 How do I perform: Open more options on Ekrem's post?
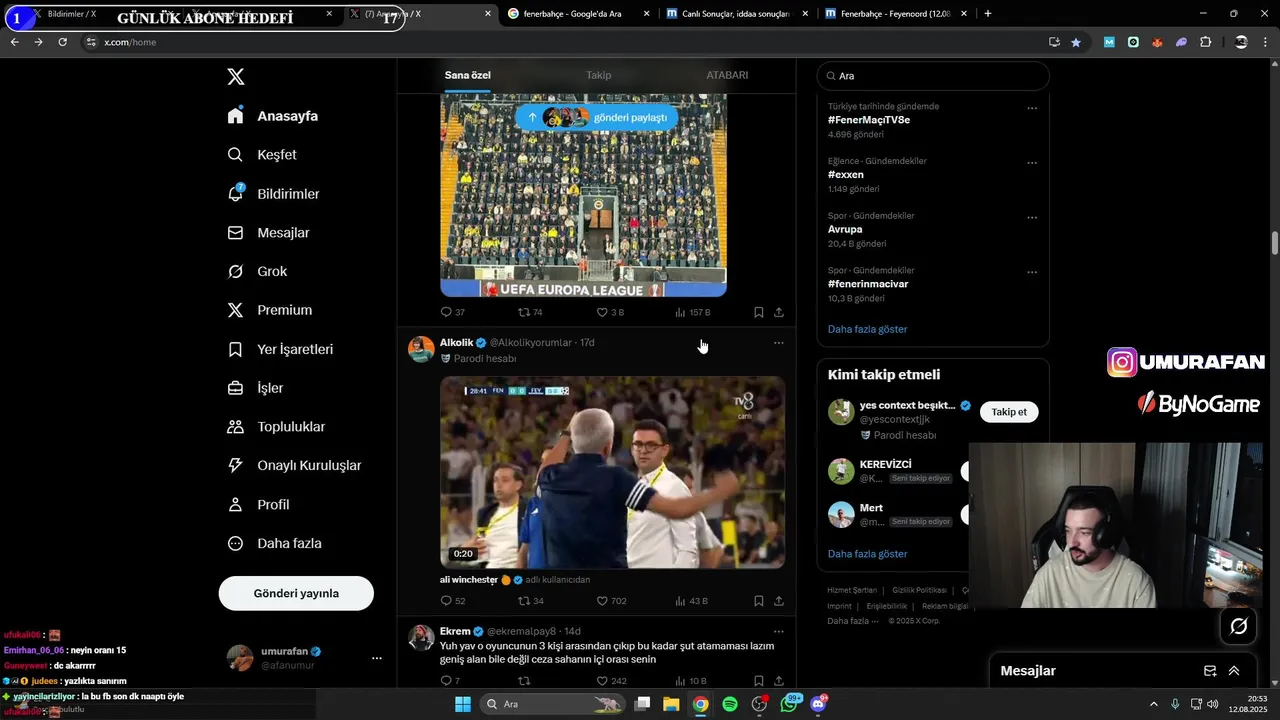pos(779,632)
